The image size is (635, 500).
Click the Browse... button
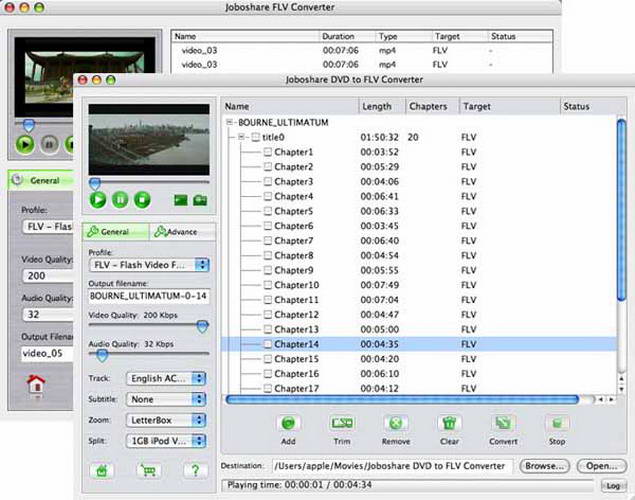(x=545, y=465)
